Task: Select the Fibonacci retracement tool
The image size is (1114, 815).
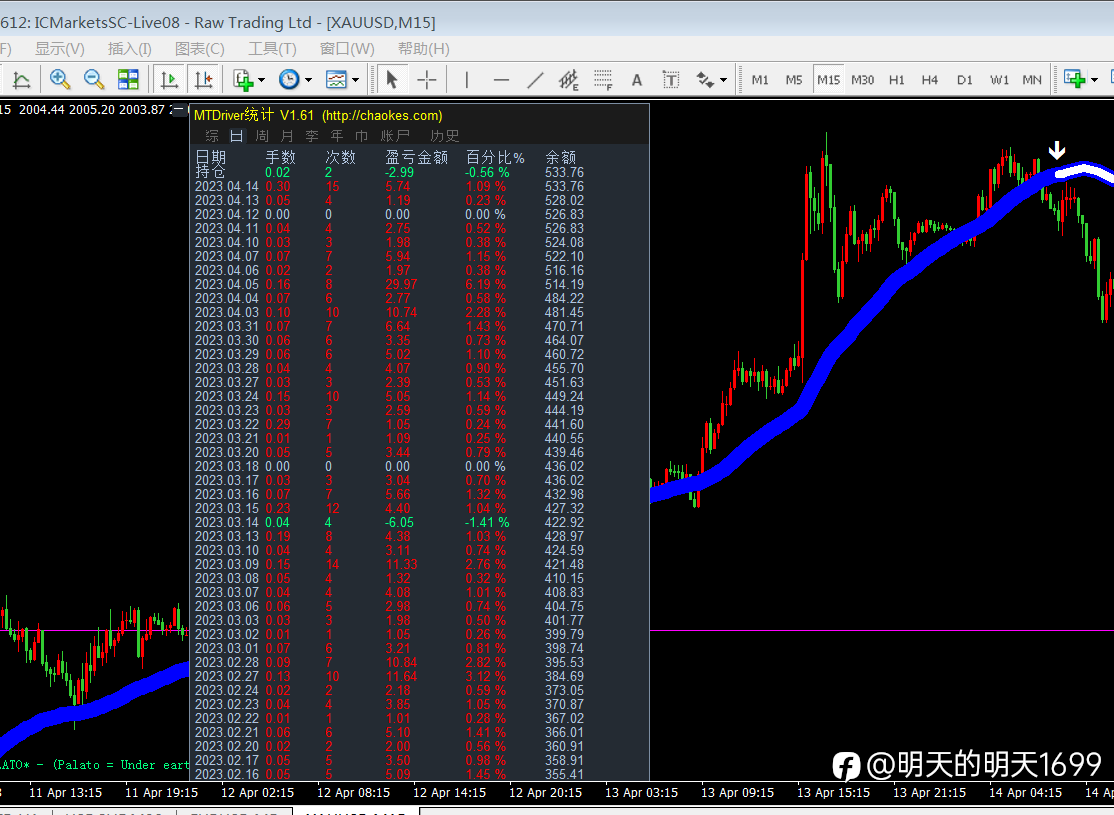Action: click(x=603, y=80)
